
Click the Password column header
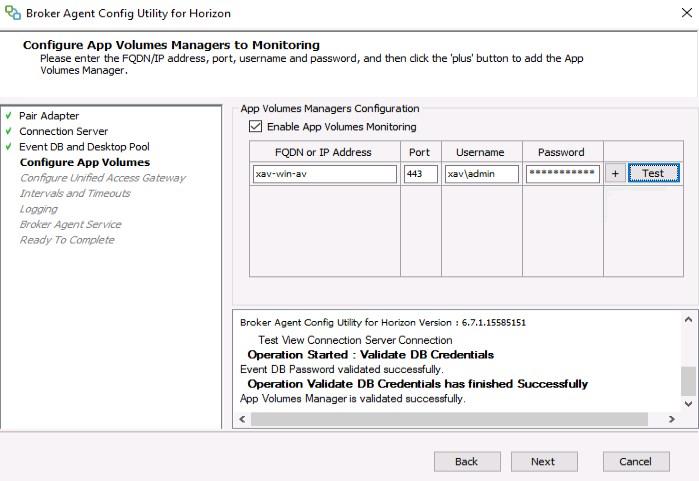(x=561, y=152)
